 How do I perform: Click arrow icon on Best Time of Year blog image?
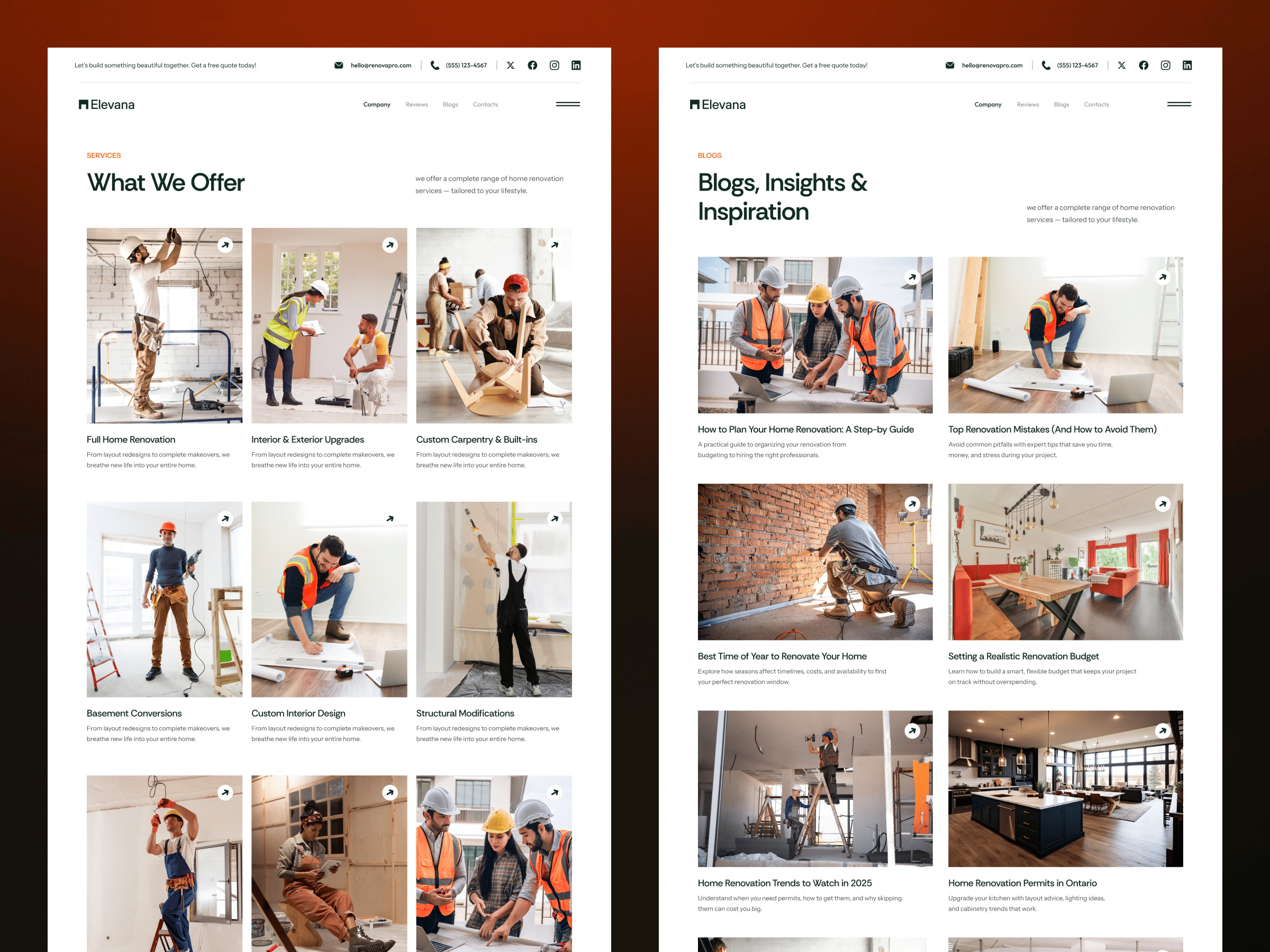(x=912, y=504)
